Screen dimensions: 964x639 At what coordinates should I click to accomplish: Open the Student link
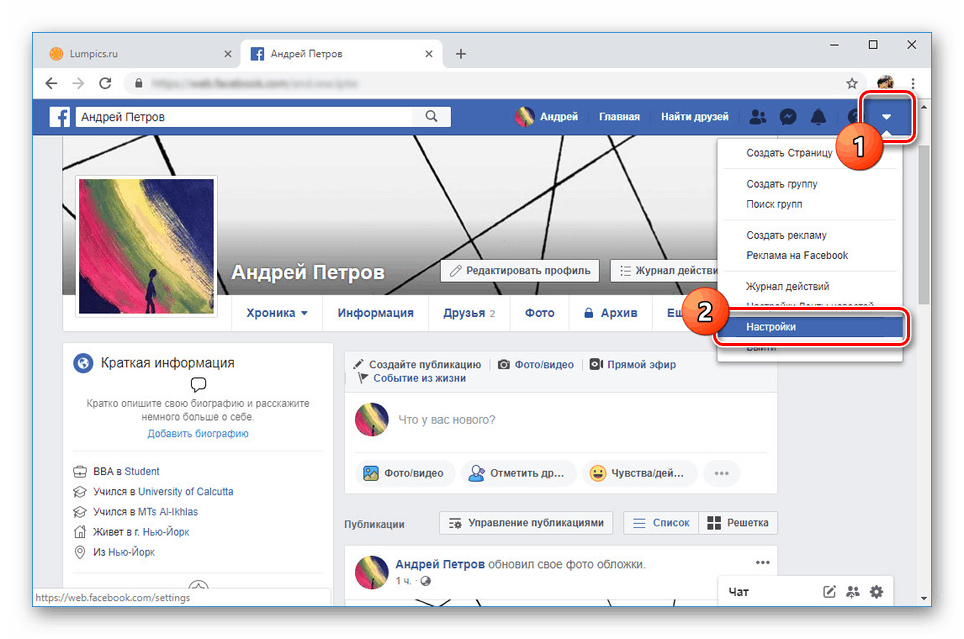click(x=141, y=472)
